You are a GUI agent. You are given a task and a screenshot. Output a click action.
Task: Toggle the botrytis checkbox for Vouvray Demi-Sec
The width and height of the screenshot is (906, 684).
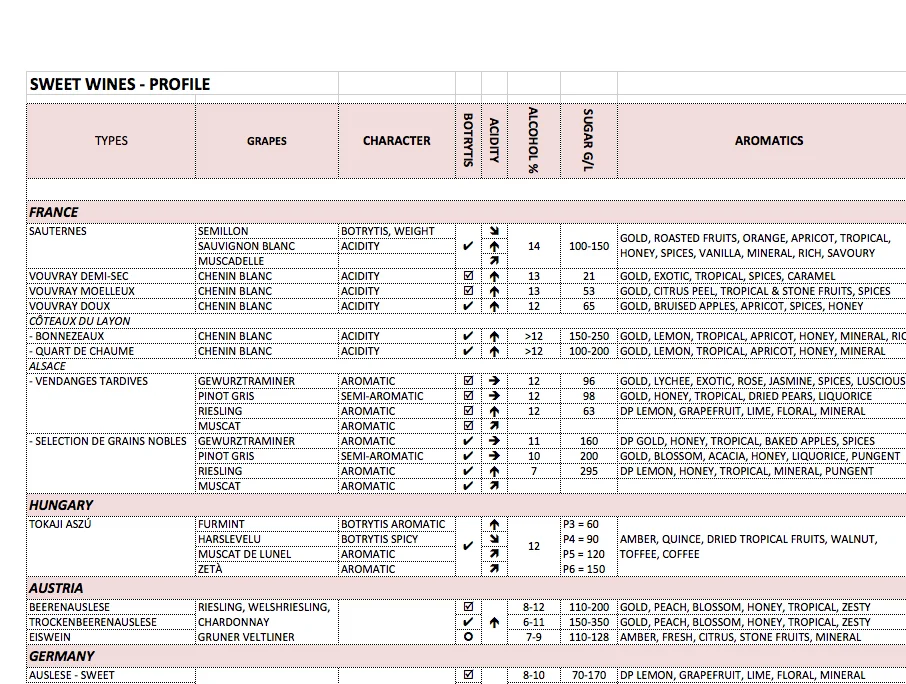pos(467,276)
